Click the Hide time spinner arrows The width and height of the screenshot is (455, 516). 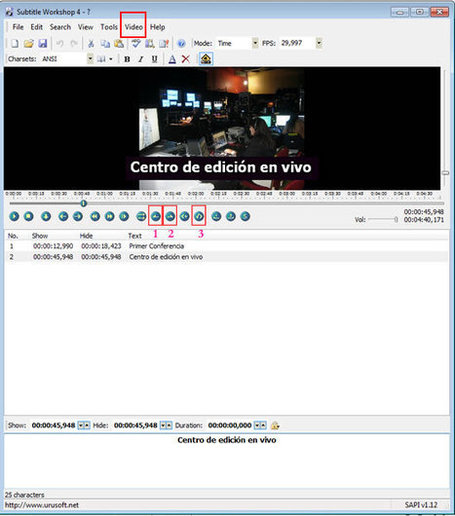(x=166, y=425)
